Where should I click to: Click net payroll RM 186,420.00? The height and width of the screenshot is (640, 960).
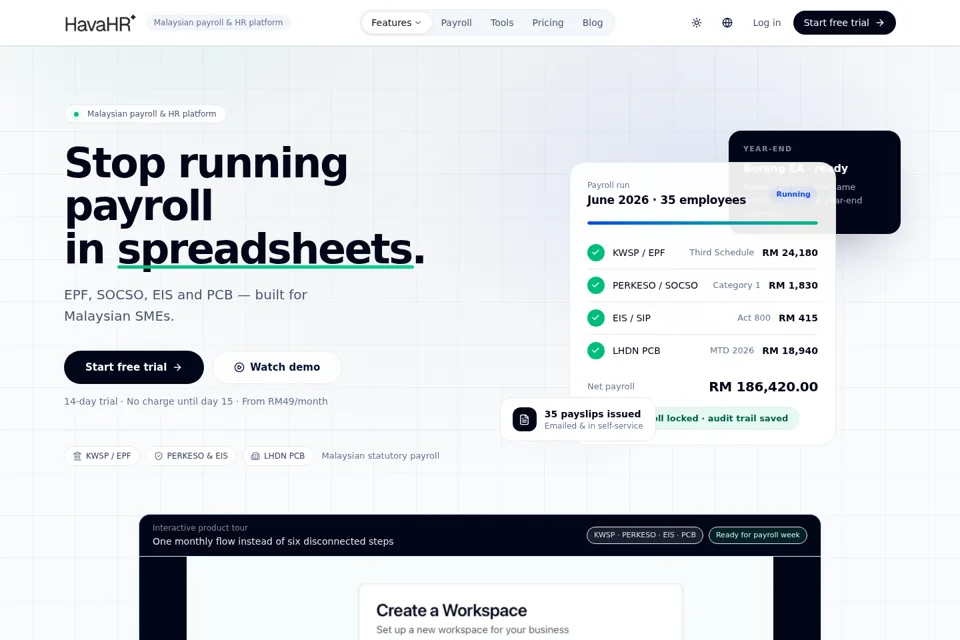(x=763, y=386)
